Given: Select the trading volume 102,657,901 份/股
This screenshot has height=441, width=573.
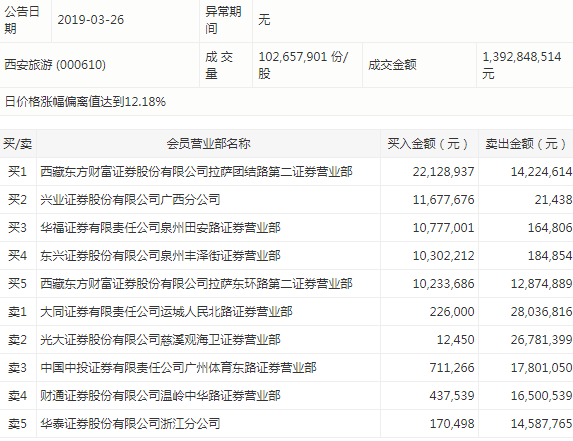Looking at the screenshot, I should (x=303, y=65).
